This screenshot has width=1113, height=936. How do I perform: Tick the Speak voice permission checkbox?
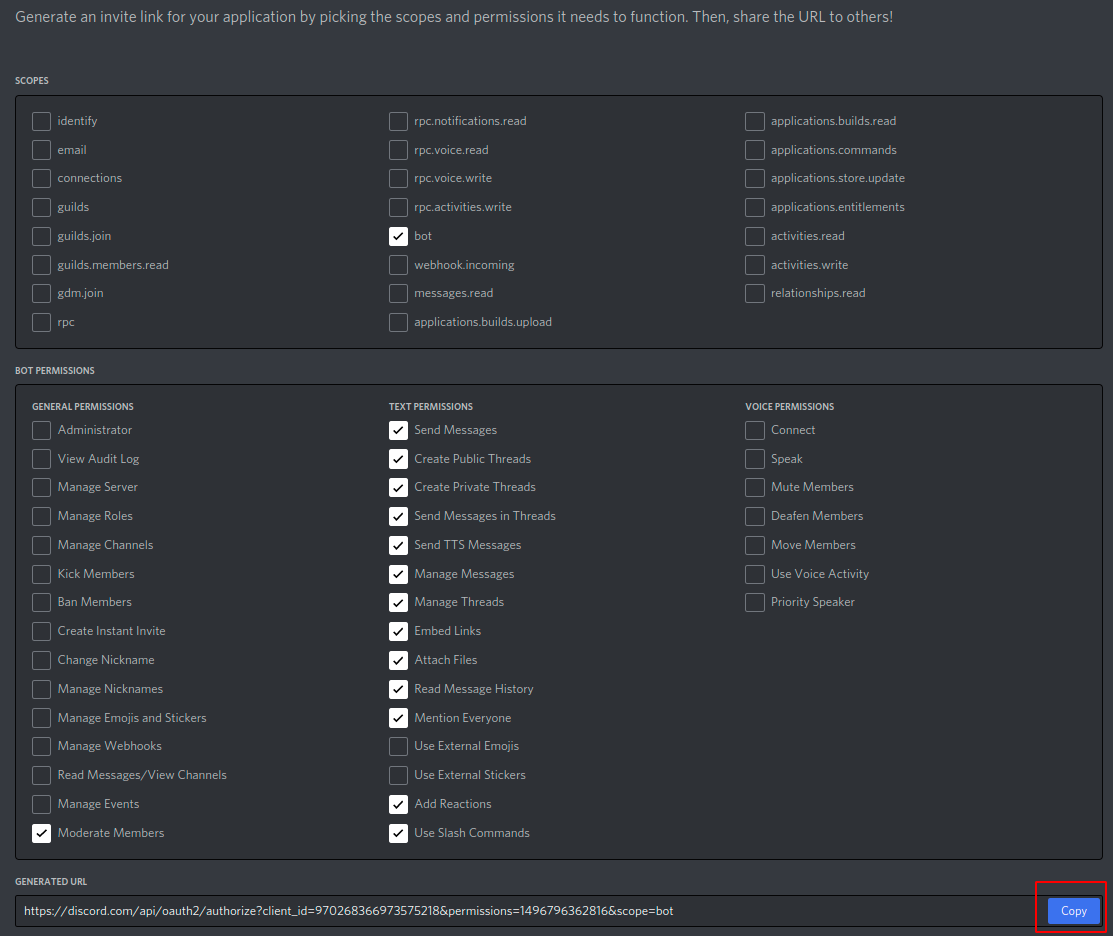[754, 459]
